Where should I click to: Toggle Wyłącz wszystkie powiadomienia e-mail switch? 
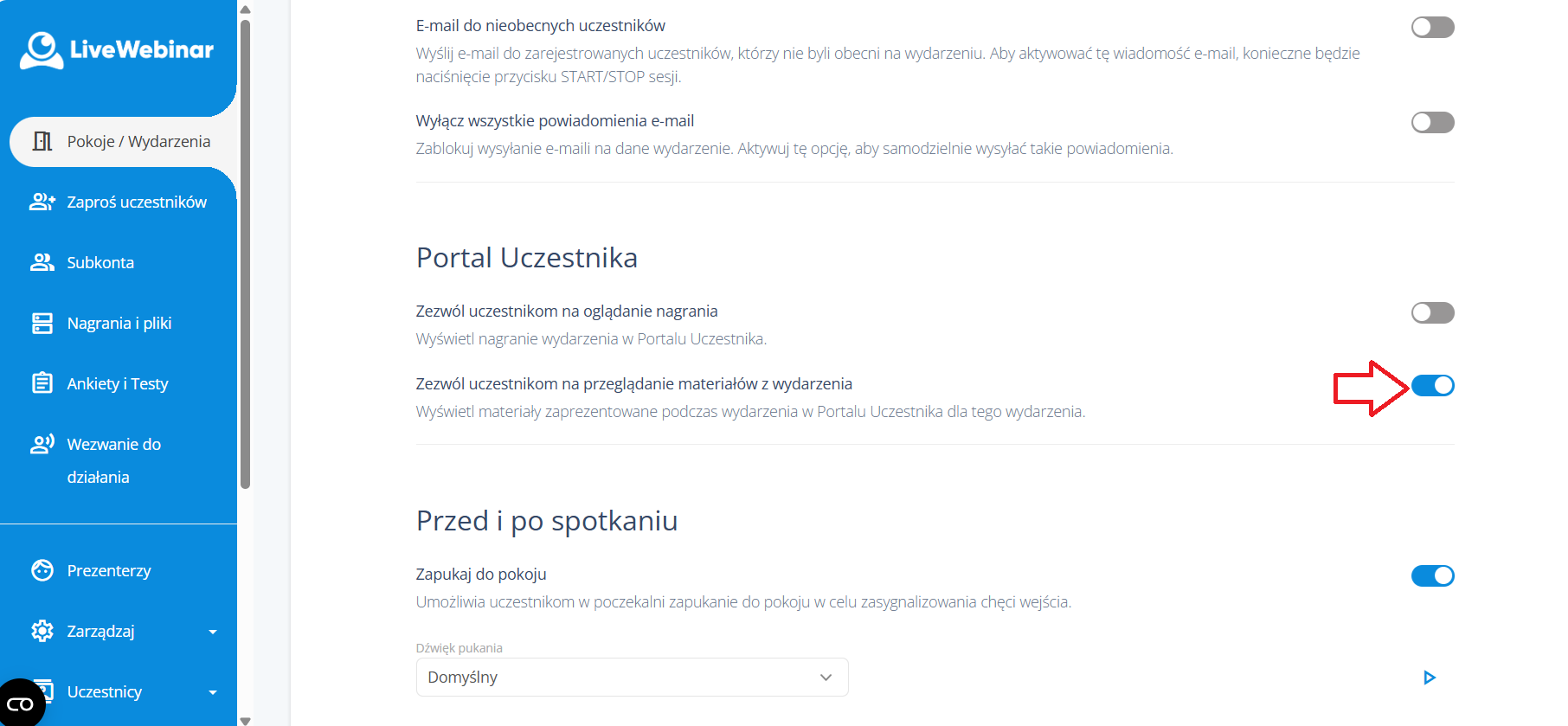(1433, 123)
